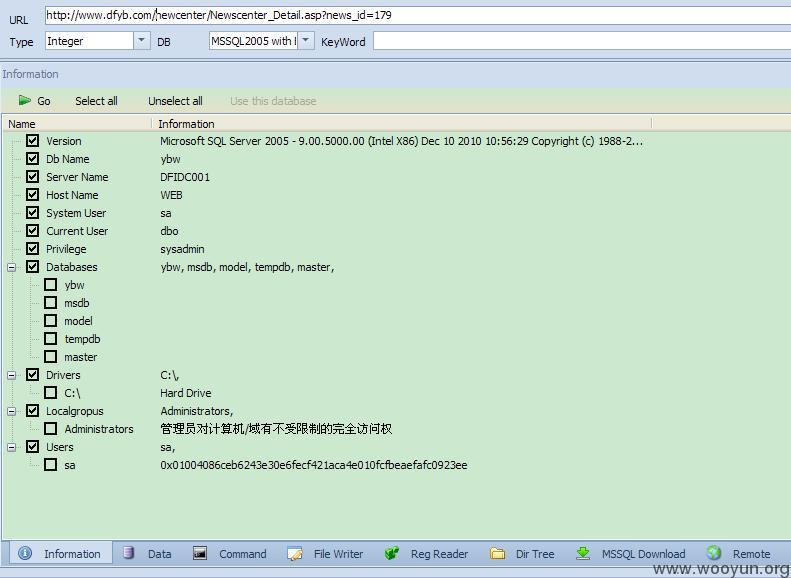
Task: Collapse the Drivers tree node
Action: (12, 375)
